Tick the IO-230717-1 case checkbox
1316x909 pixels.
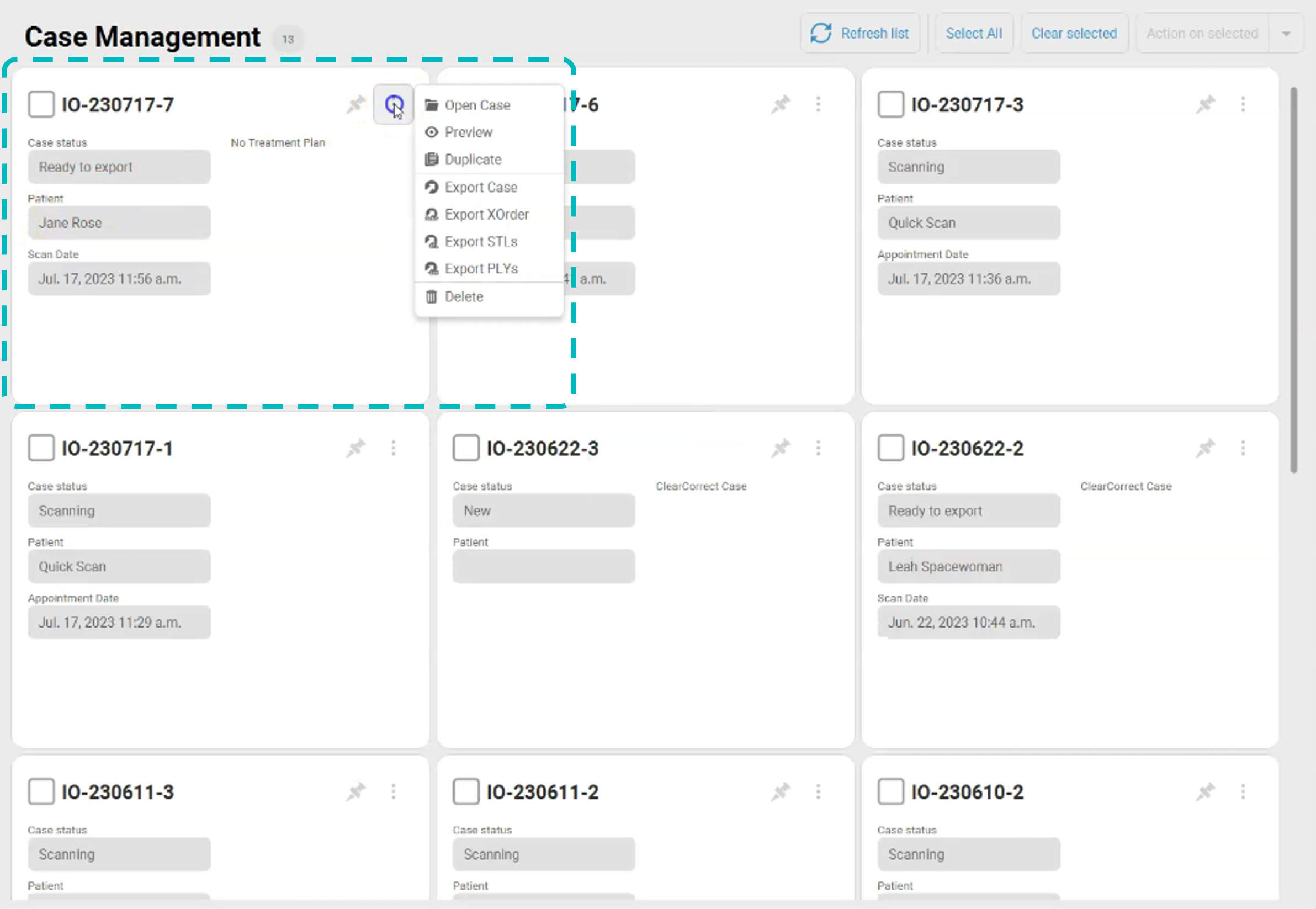click(41, 448)
